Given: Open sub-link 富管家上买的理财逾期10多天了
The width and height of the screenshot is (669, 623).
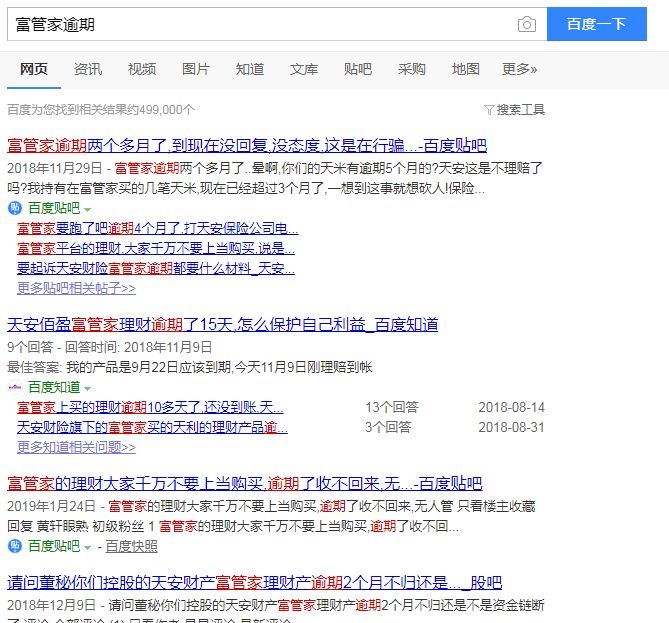Looking at the screenshot, I should coord(150,407).
